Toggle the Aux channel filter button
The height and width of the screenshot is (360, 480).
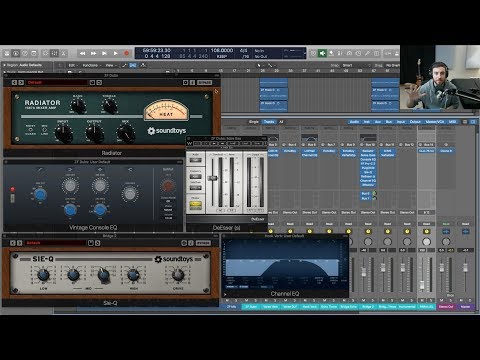(x=378, y=122)
